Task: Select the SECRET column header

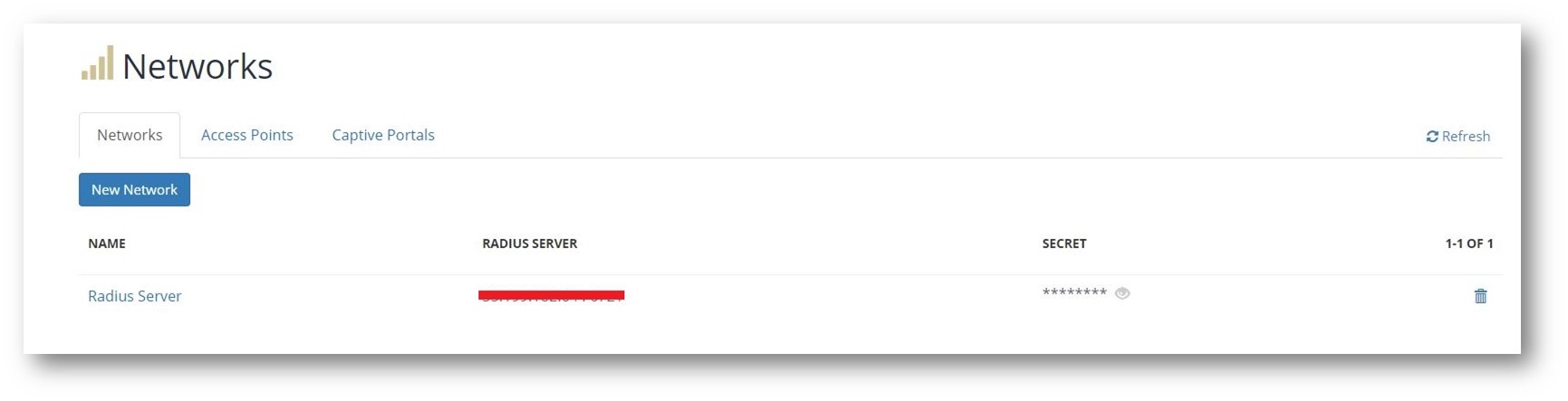Action: tap(1064, 243)
